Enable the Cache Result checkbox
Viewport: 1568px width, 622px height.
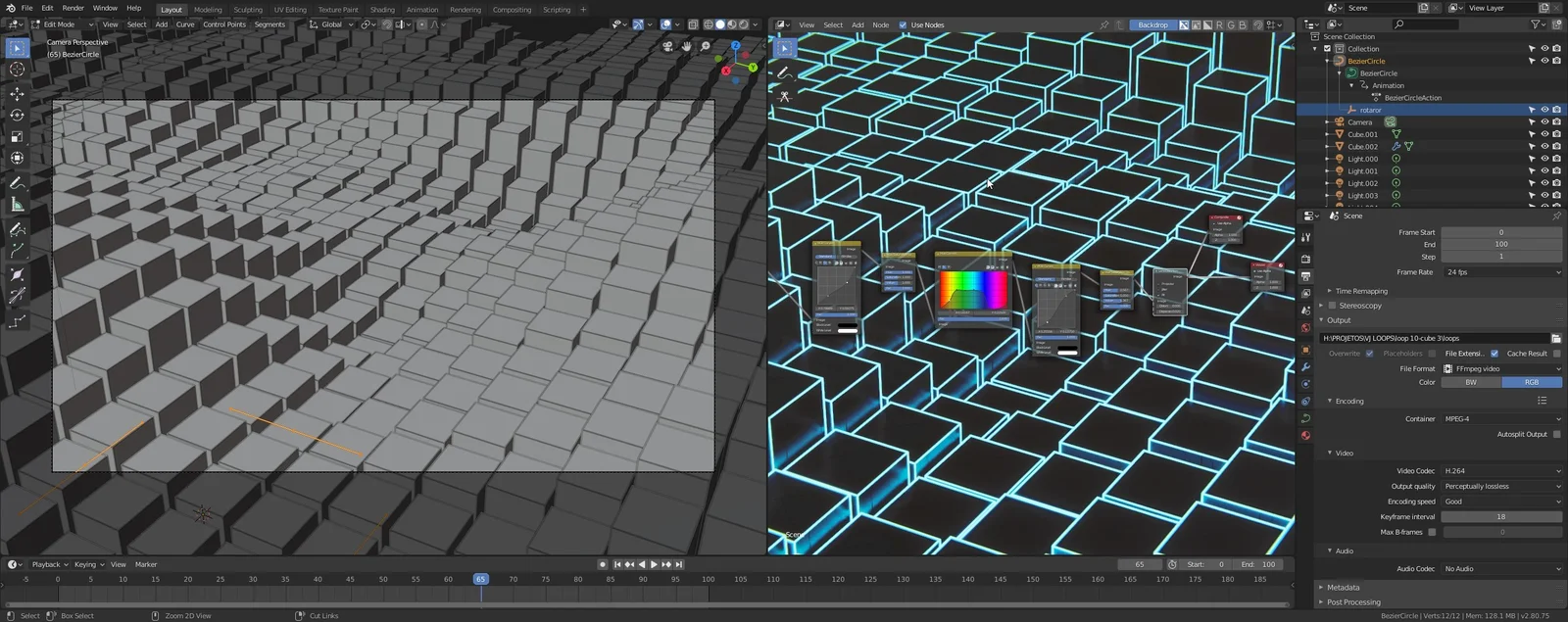coord(1557,354)
